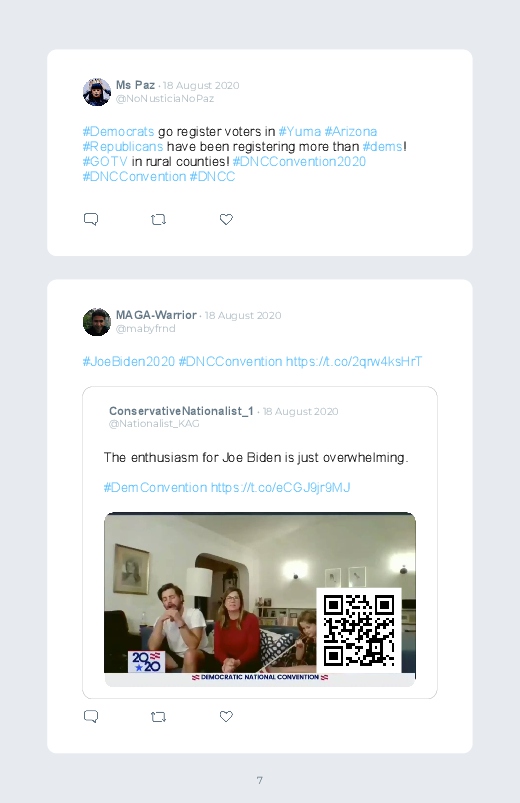Click reply icon on MAGA-Warrior tweet
520x803 pixels.
coord(91,716)
